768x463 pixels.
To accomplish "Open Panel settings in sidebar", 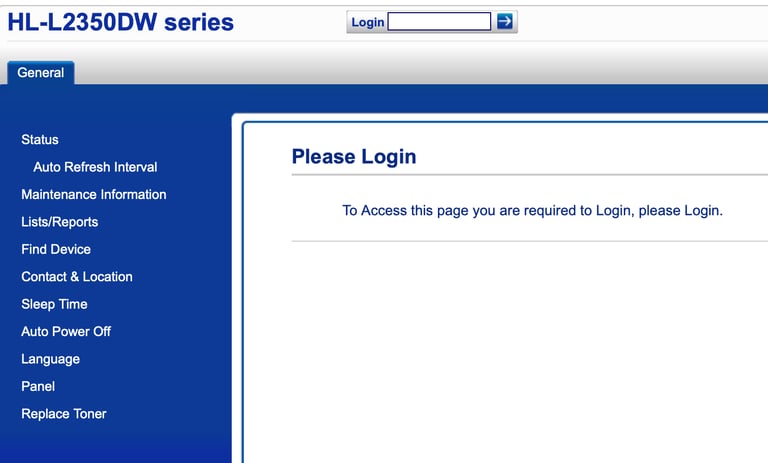I will 38,387.
